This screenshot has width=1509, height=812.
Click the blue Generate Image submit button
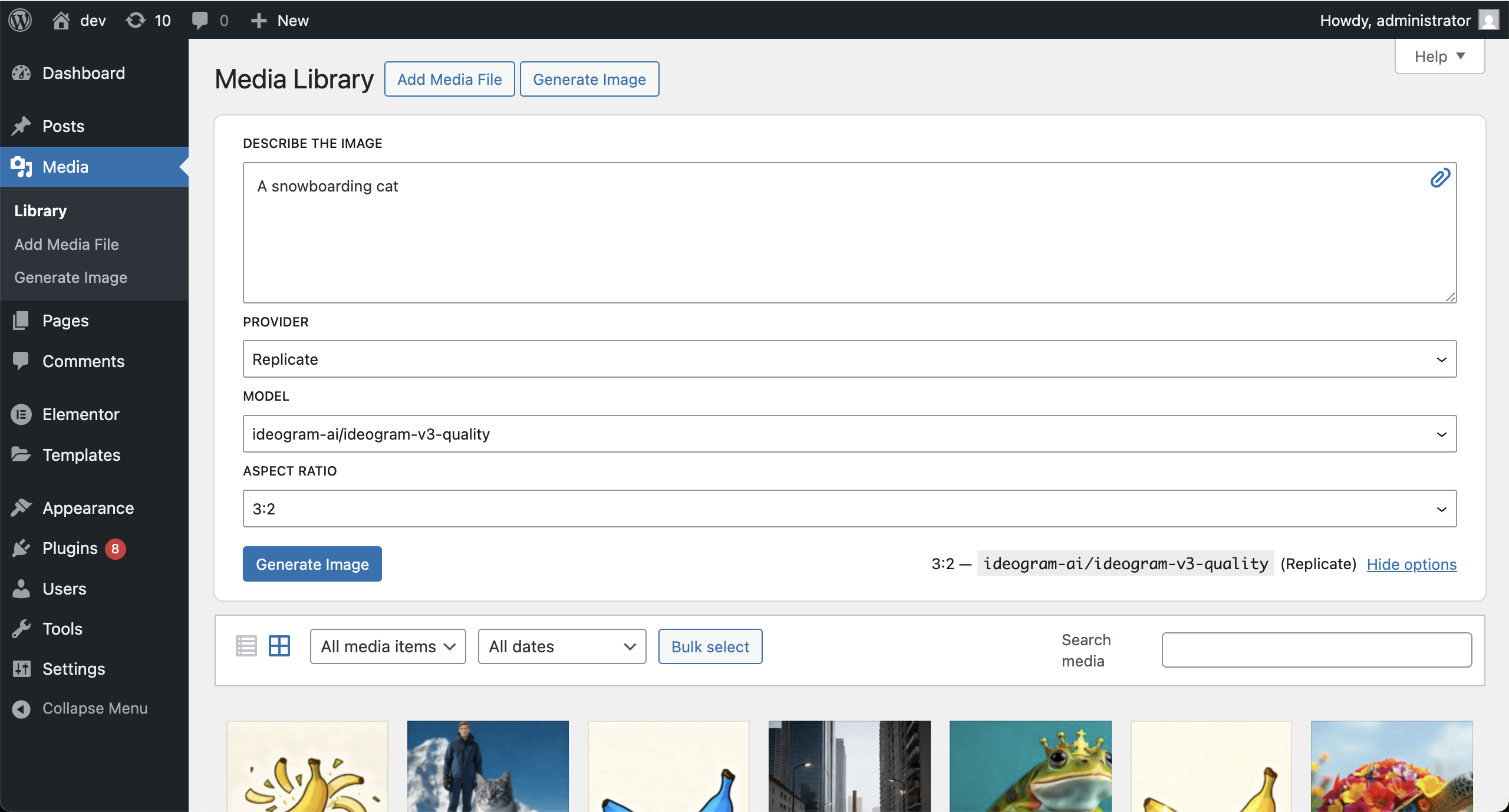312,564
